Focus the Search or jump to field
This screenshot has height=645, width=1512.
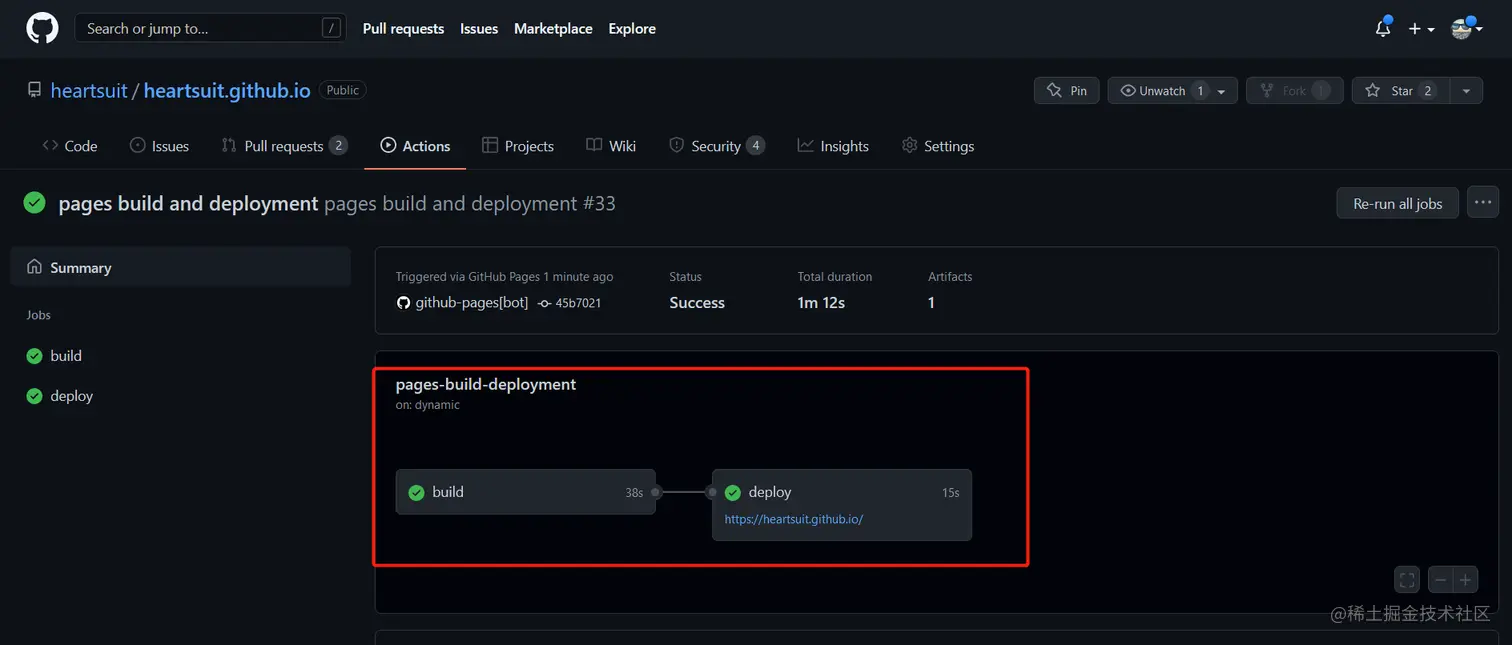coord(210,28)
